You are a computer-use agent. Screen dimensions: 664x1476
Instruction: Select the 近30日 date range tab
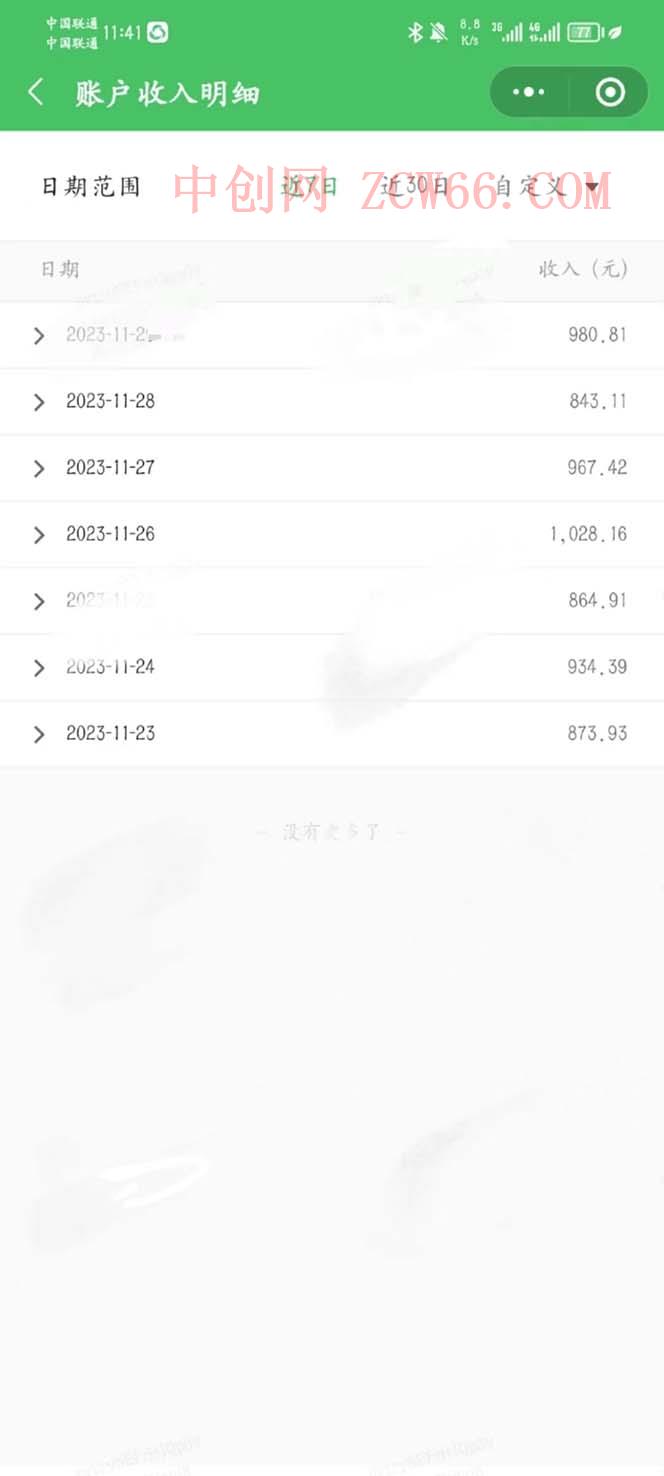click(x=415, y=186)
